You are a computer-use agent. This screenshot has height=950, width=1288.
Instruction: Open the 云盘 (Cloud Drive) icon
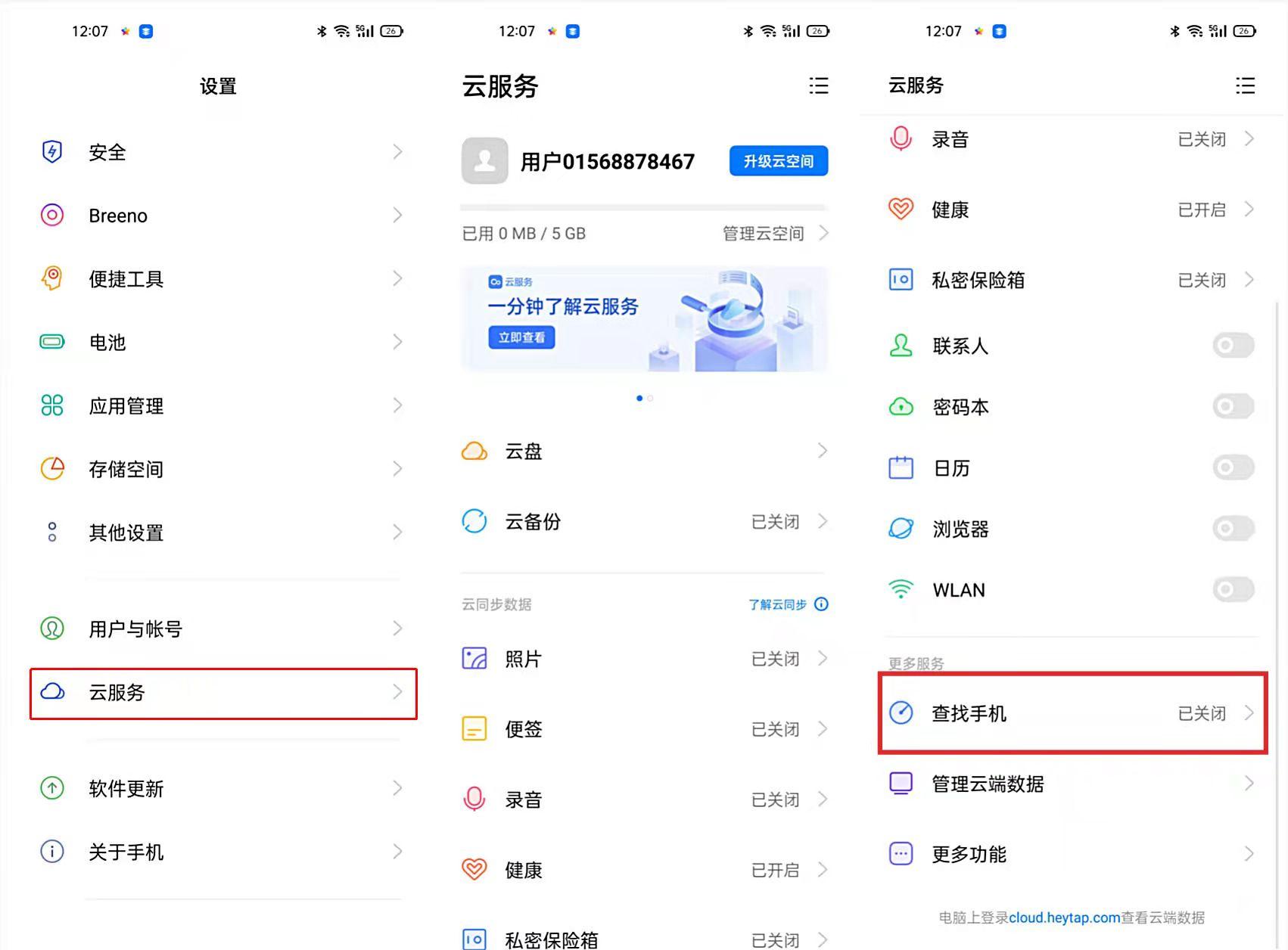click(x=474, y=451)
